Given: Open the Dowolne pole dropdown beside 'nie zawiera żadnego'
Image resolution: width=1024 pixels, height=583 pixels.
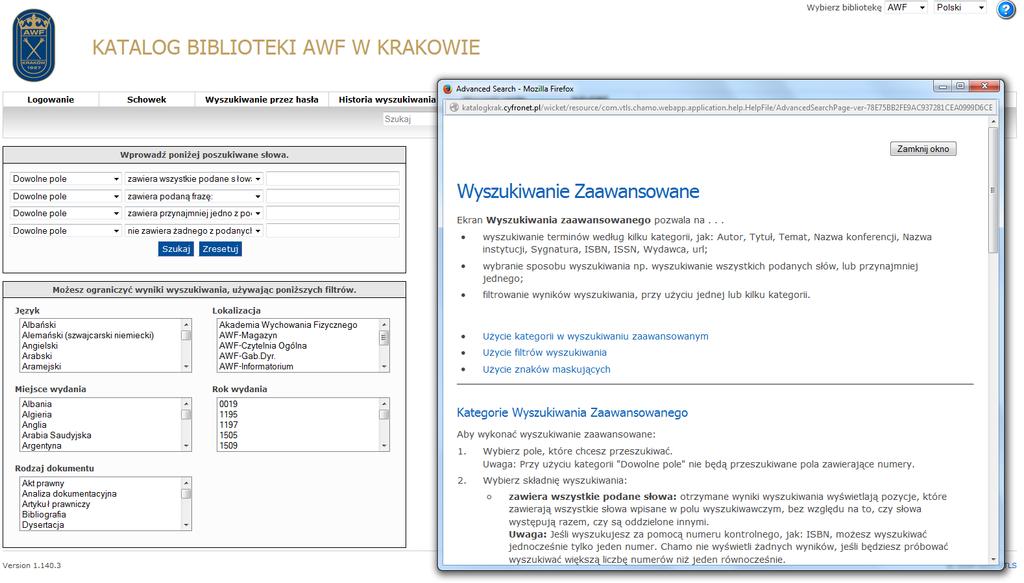Looking at the screenshot, I should tap(65, 231).
